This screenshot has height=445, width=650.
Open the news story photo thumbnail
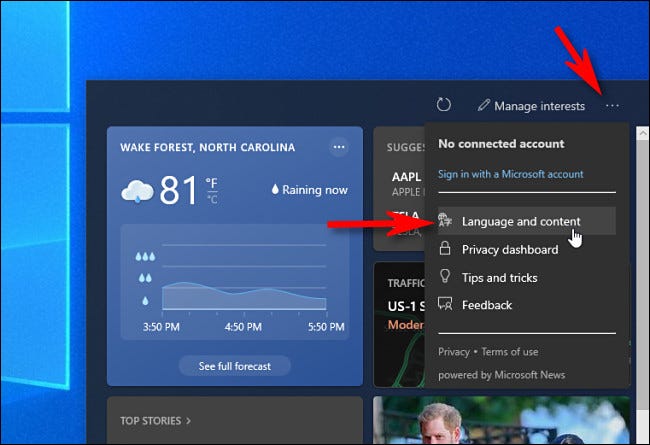[500, 420]
